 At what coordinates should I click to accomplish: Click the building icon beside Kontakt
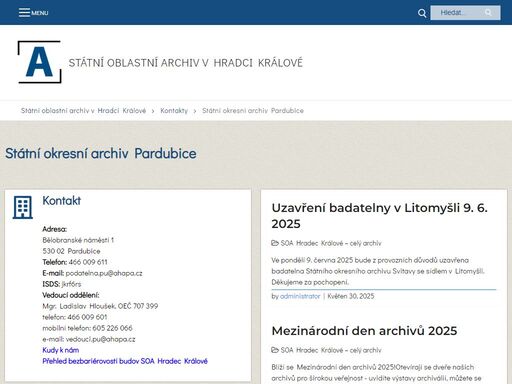click(23, 207)
